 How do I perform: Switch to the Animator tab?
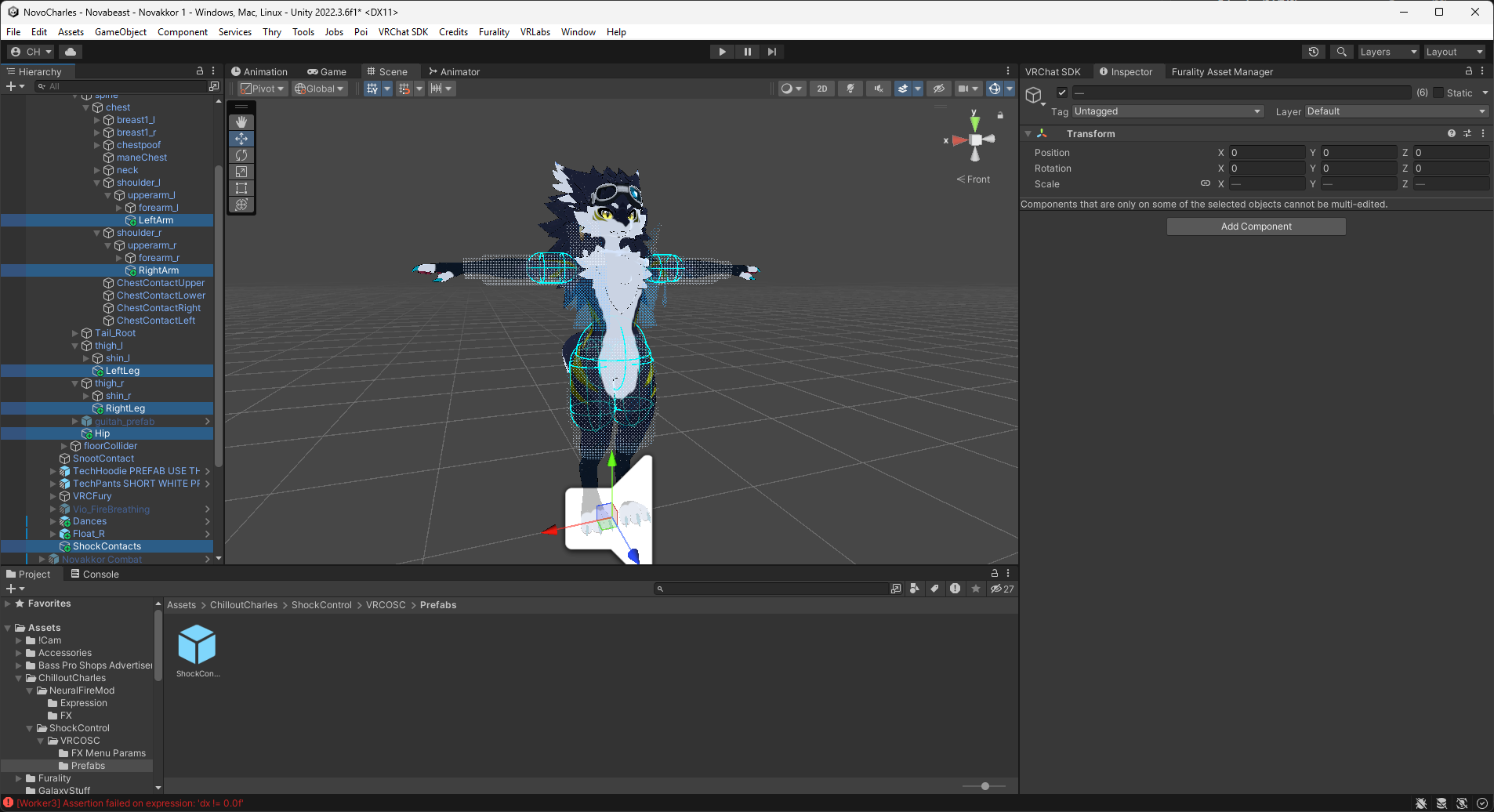pos(454,71)
